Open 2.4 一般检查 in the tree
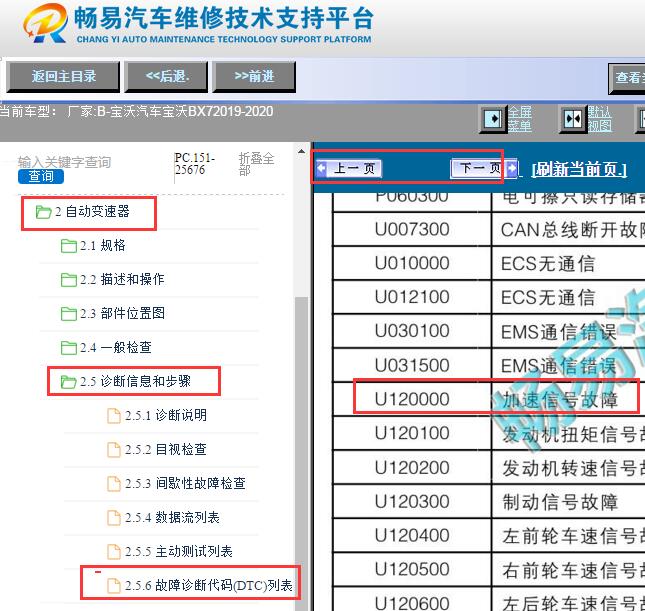The height and width of the screenshot is (611, 645). click(x=116, y=348)
